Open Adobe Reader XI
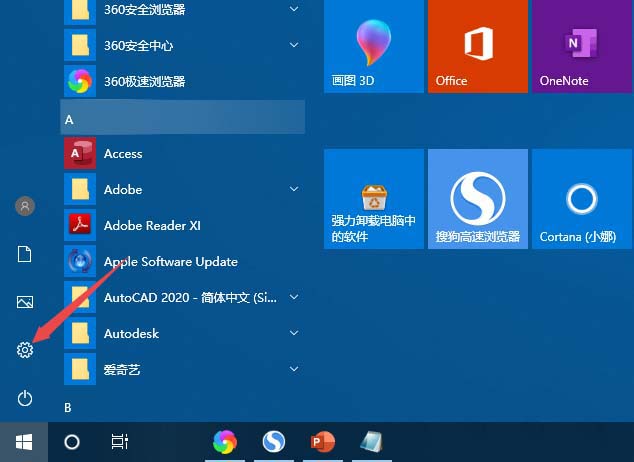 [184, 225]
